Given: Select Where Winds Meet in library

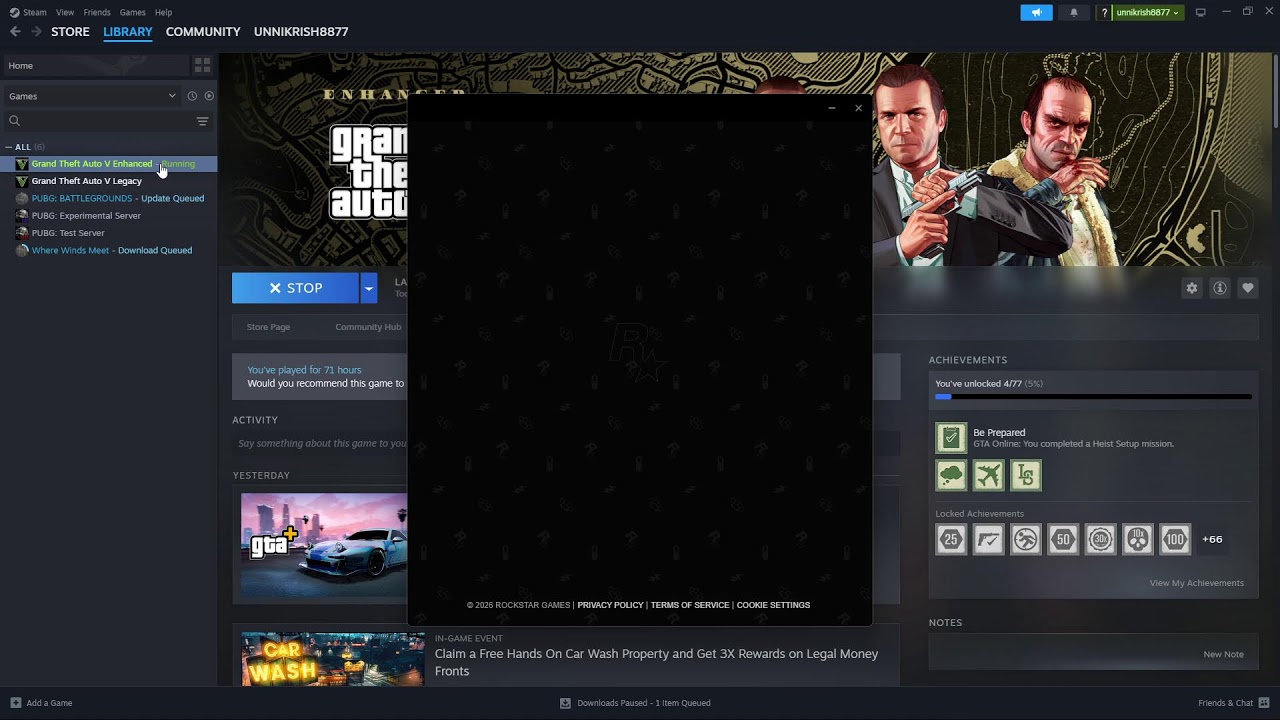Looking at the screenshot, I should pos(109,250).
